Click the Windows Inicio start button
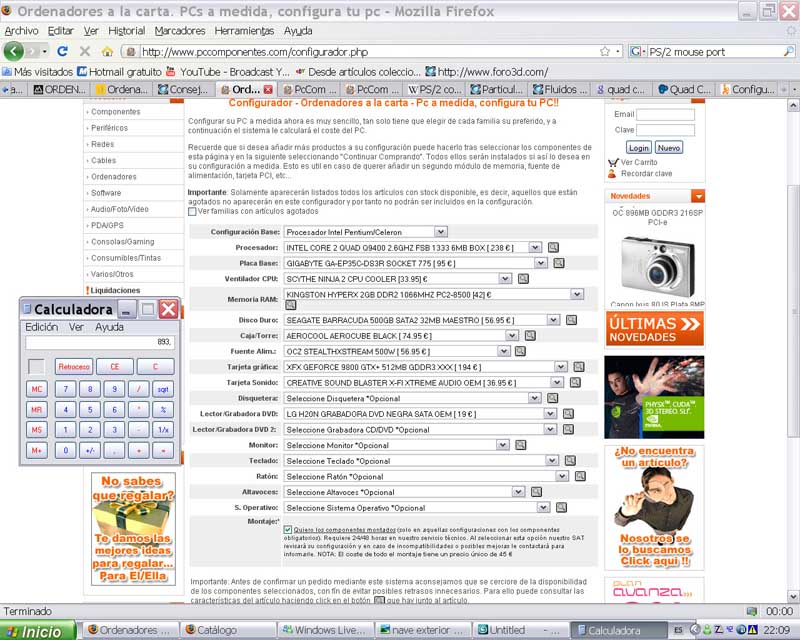 tap(38, 631)
